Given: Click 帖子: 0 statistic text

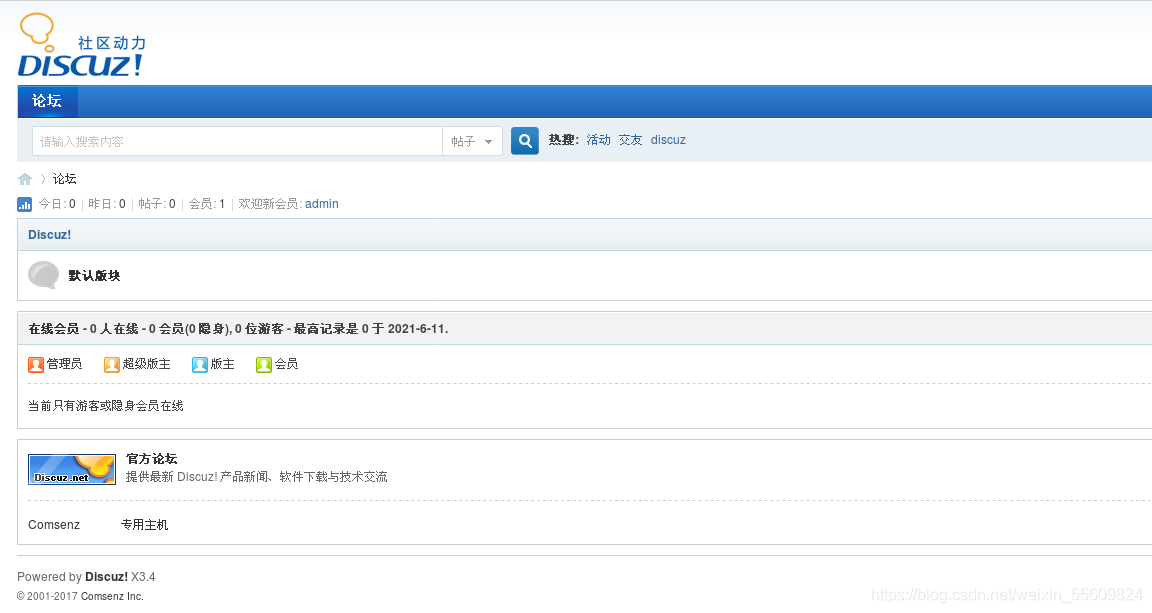Looking at the screenshot, I should 157,204.
